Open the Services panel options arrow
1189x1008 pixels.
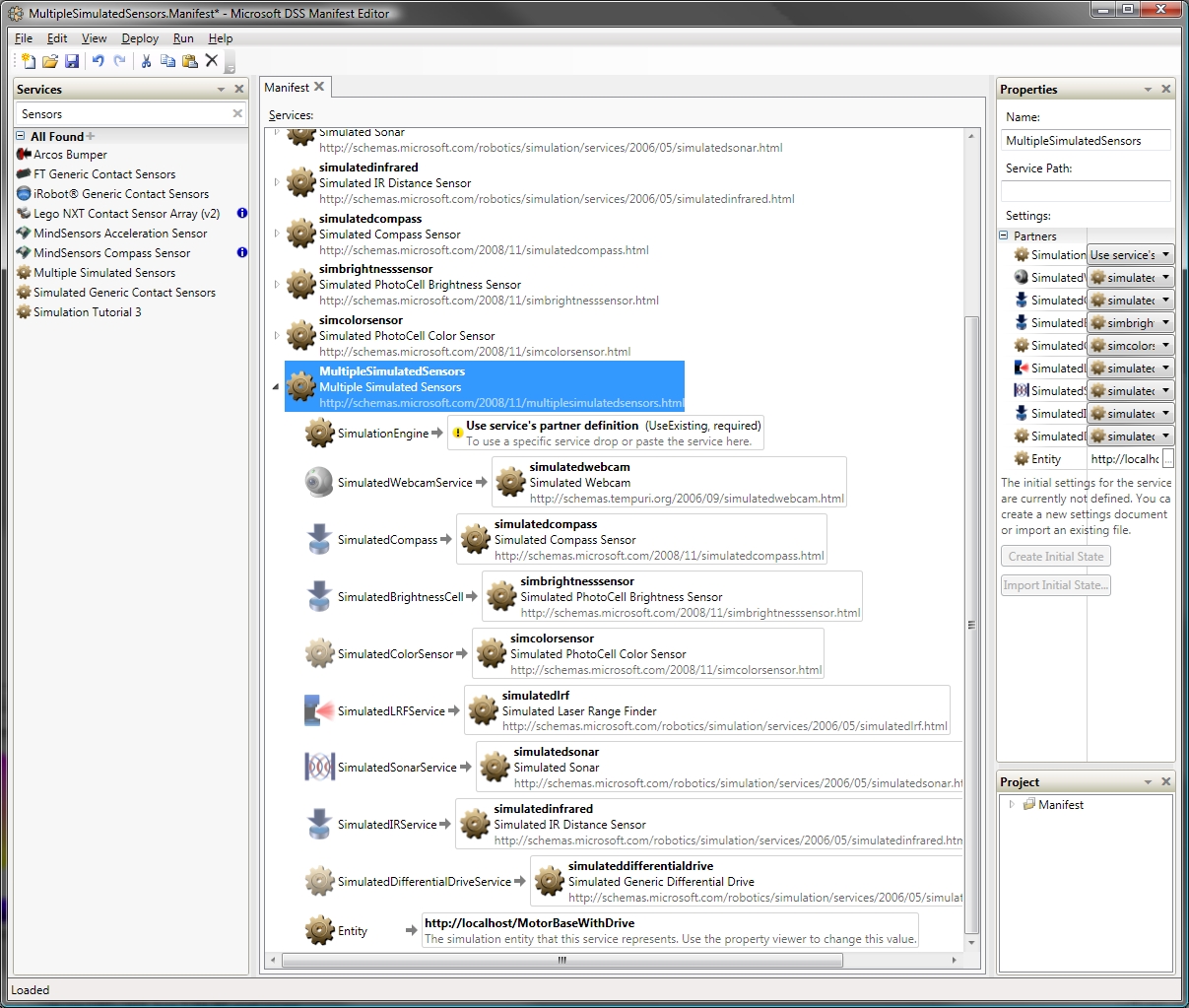point(221,89)
